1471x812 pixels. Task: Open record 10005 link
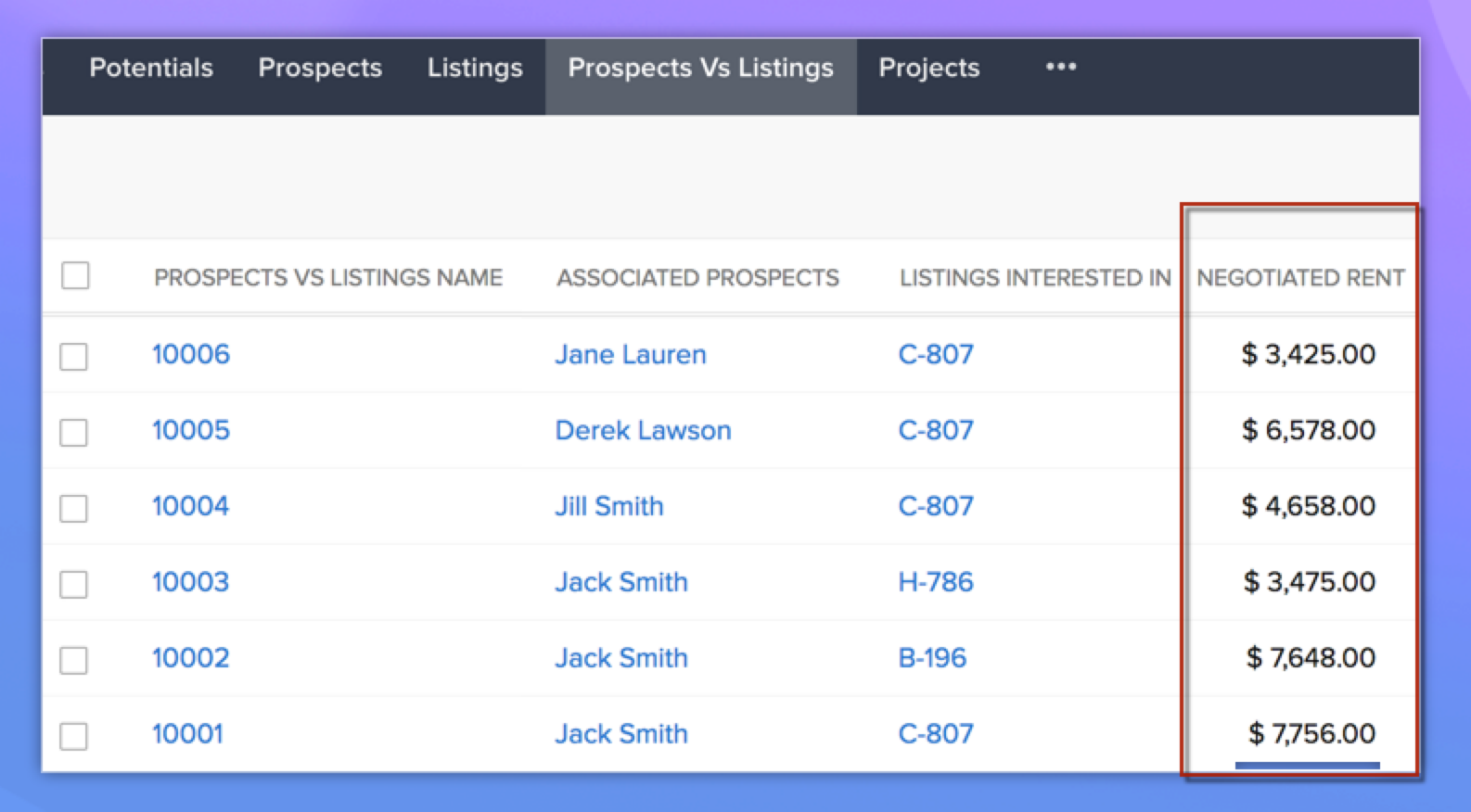tap(191, 430)
